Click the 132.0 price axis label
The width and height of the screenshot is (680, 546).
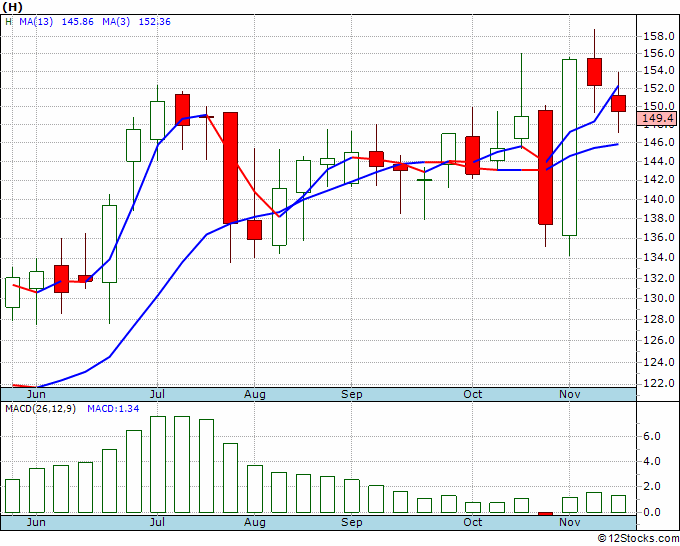click(x=658, y=278)
